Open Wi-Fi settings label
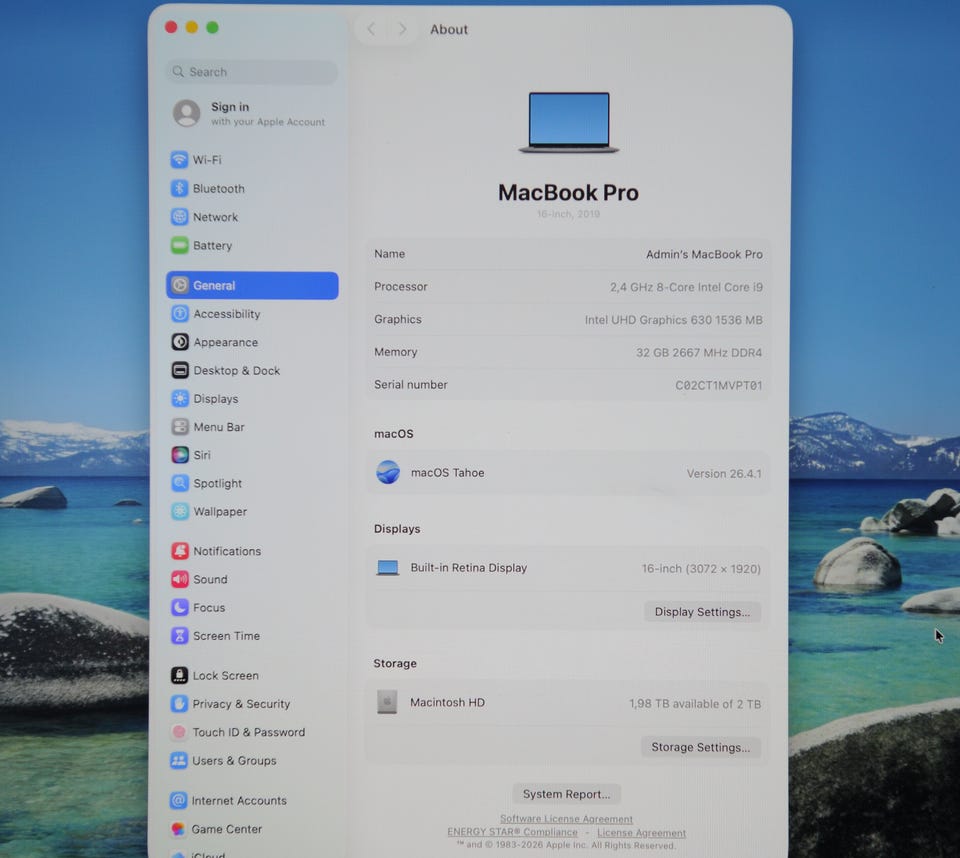960x858 pixels. [x=207, y=160]
